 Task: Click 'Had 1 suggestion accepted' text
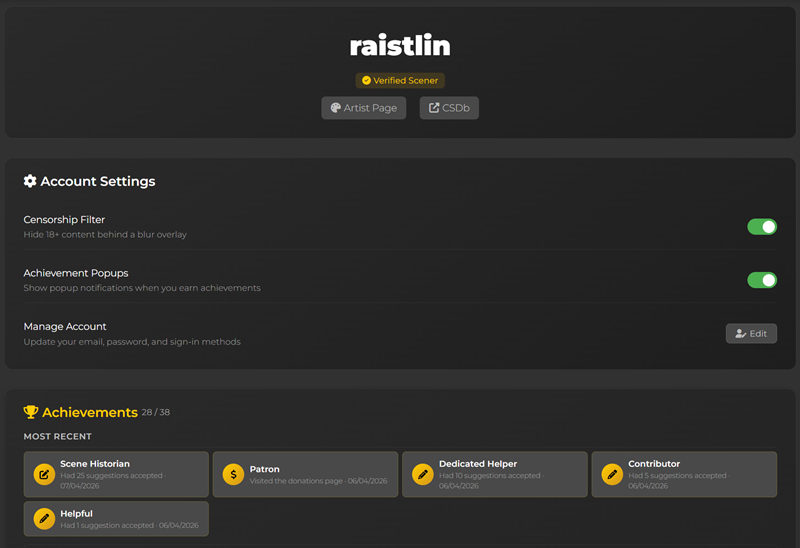tap(107, 525)
